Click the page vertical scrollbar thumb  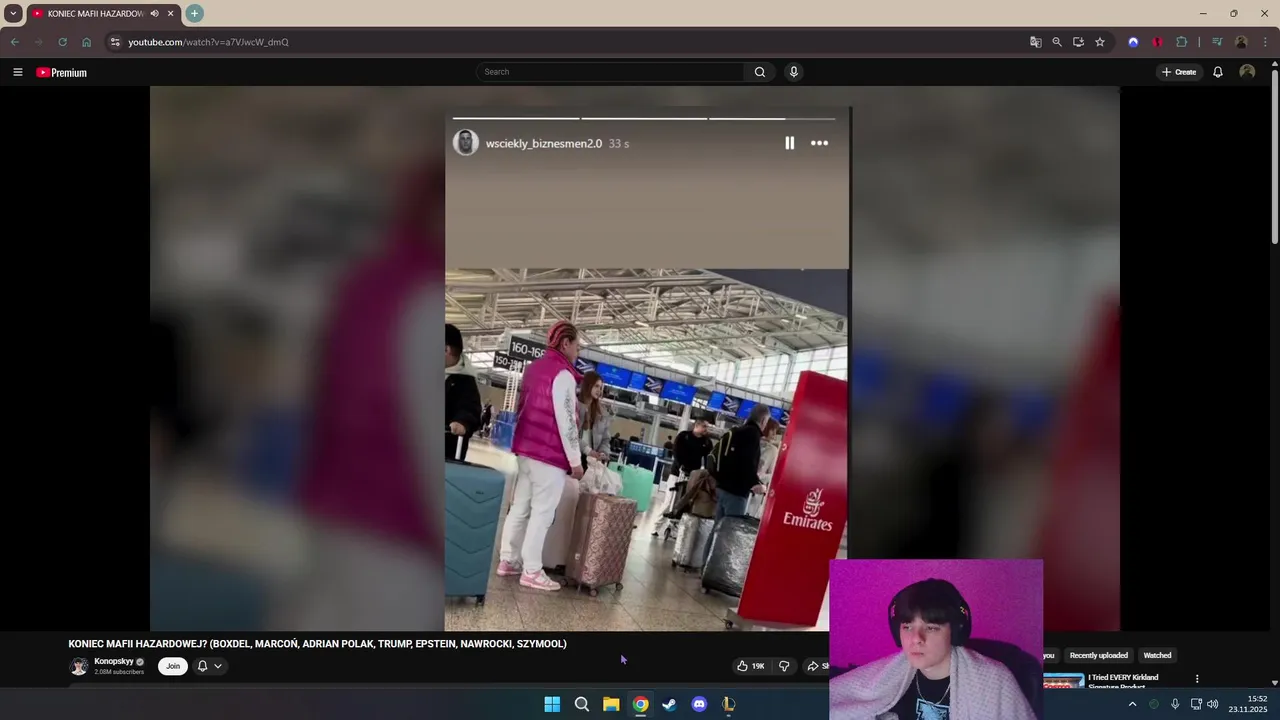pyautogui.click(x=1275, y=155)
